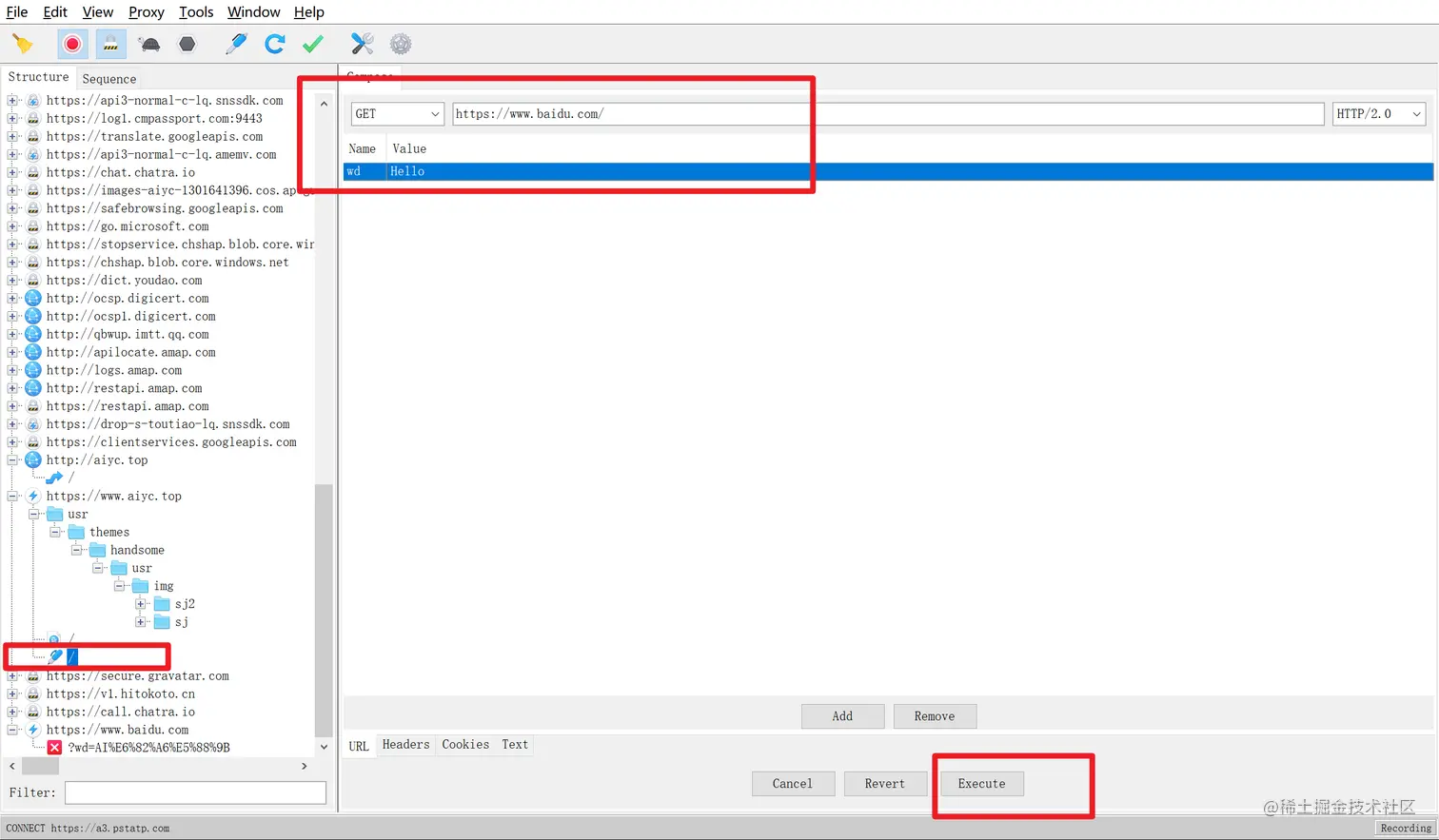
Task: Expand the sj2 folder
Action: 141,604
